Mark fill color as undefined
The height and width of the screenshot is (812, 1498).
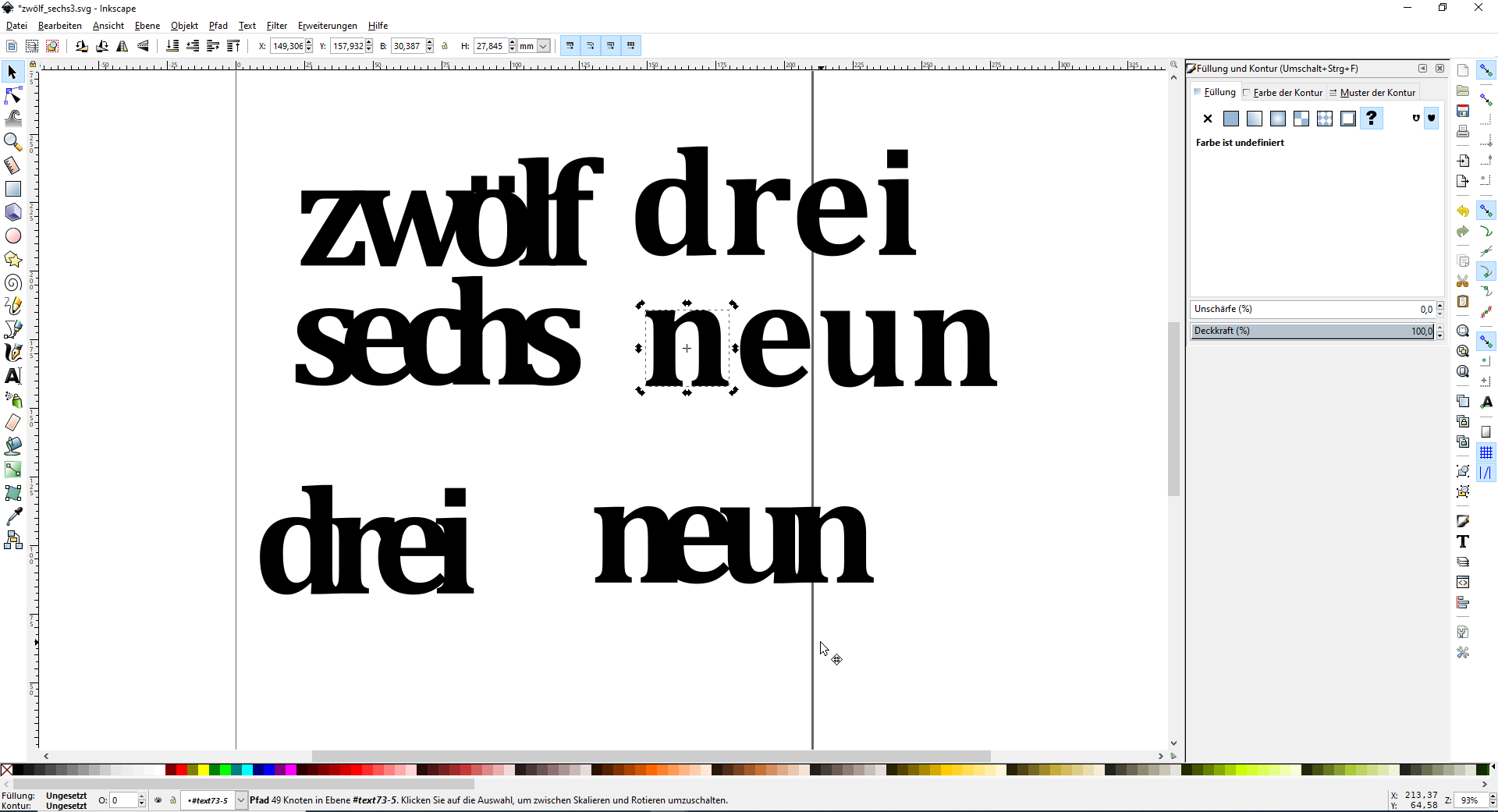coord(1372,119)
